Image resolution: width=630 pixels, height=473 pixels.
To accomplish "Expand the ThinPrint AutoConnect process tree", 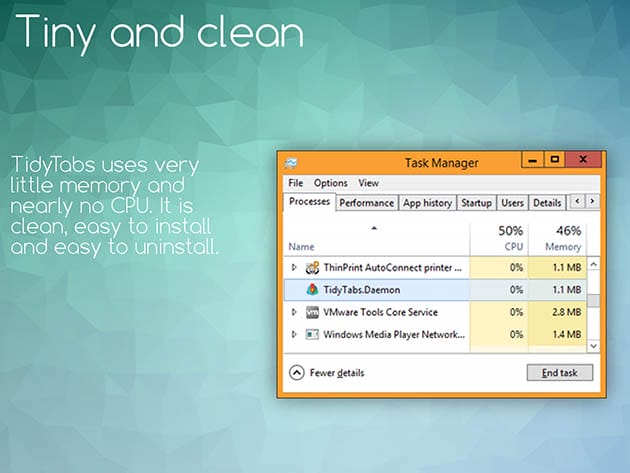I will 294,267.
